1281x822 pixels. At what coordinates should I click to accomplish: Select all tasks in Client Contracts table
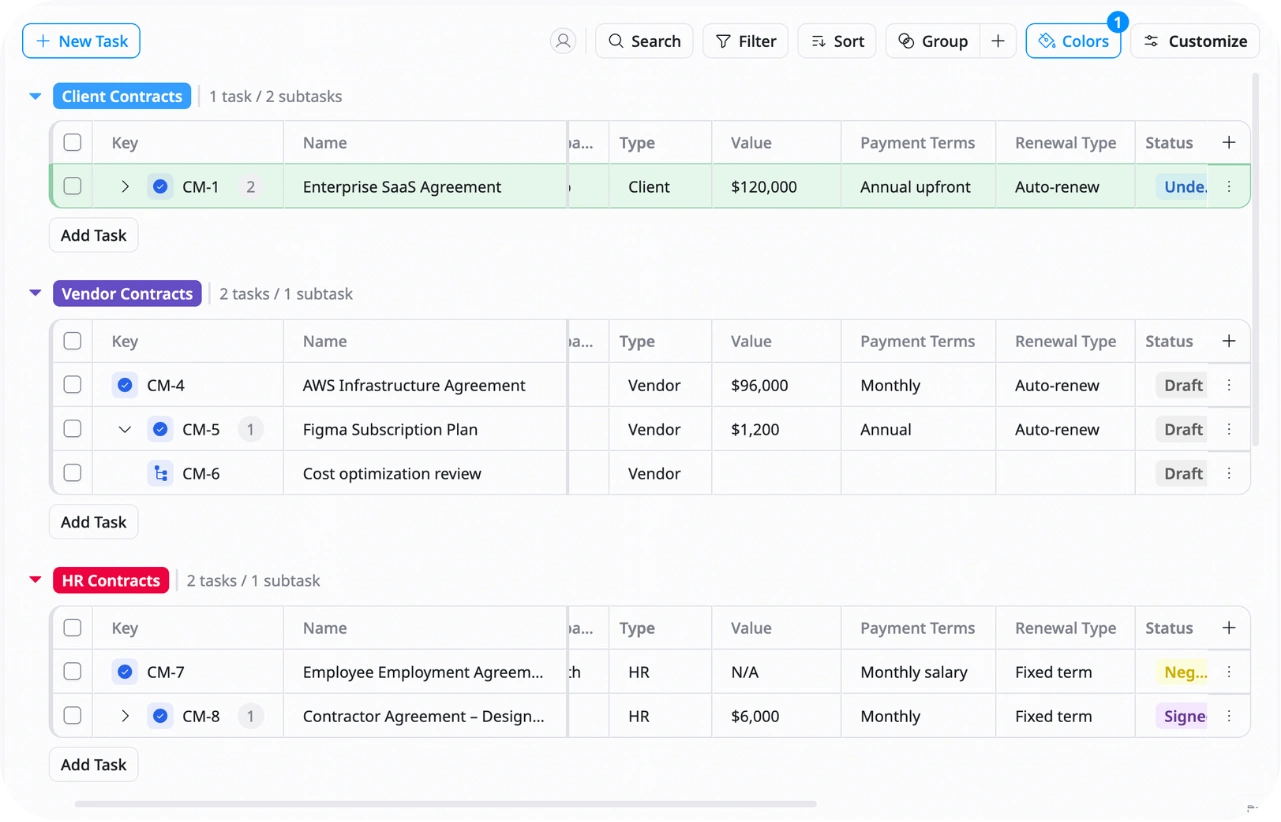(x=72, y=142)
